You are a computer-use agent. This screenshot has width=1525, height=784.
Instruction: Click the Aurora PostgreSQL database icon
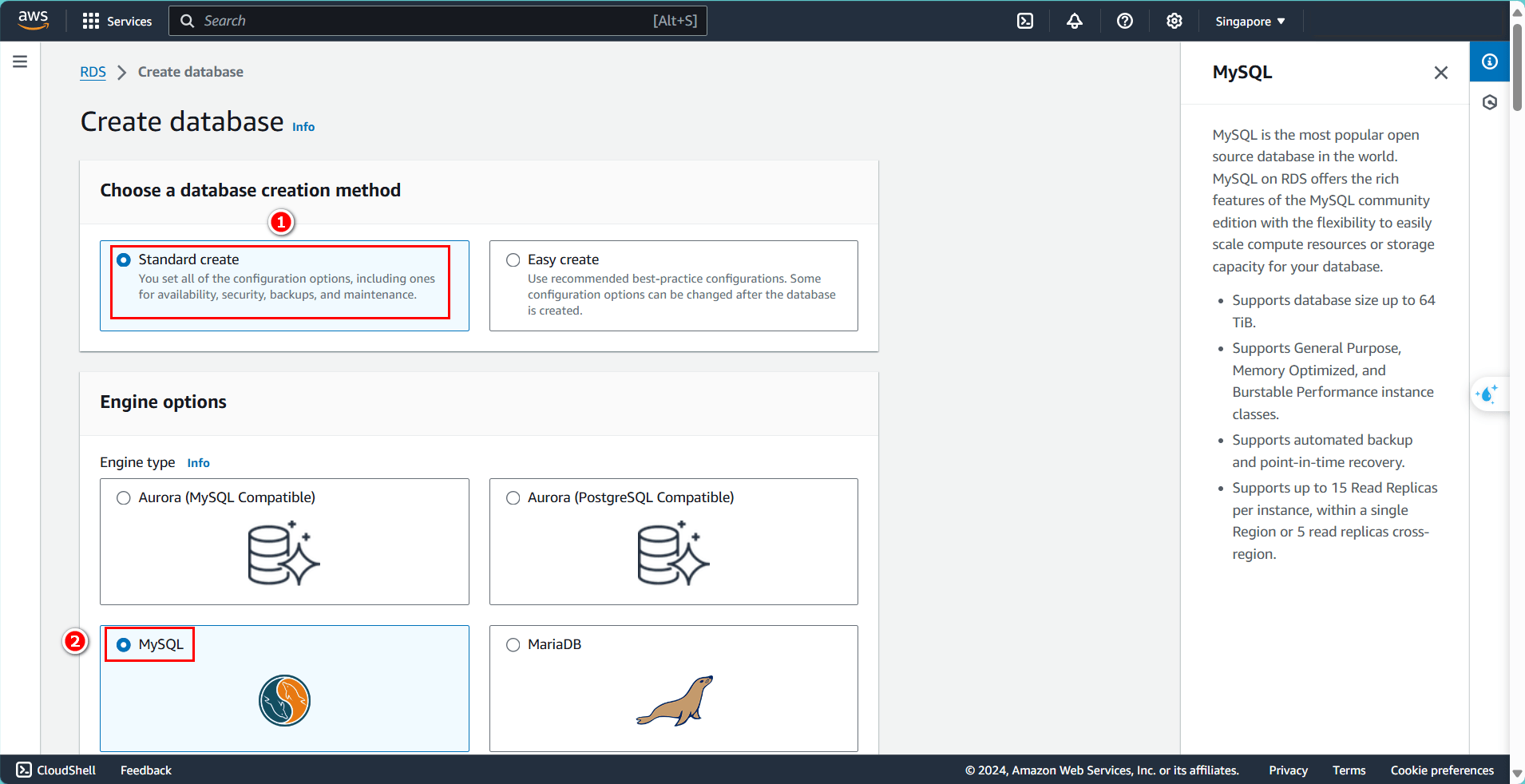click(x=674, y=553)
